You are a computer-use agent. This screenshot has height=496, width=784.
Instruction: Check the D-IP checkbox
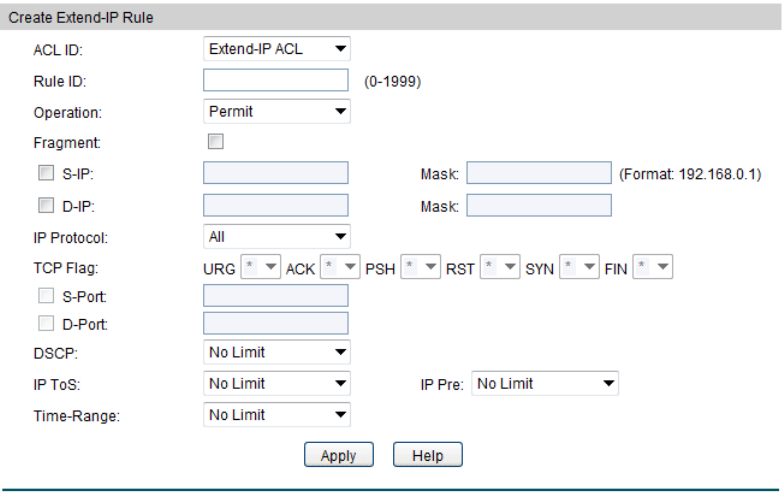click(x=44, y=205)
